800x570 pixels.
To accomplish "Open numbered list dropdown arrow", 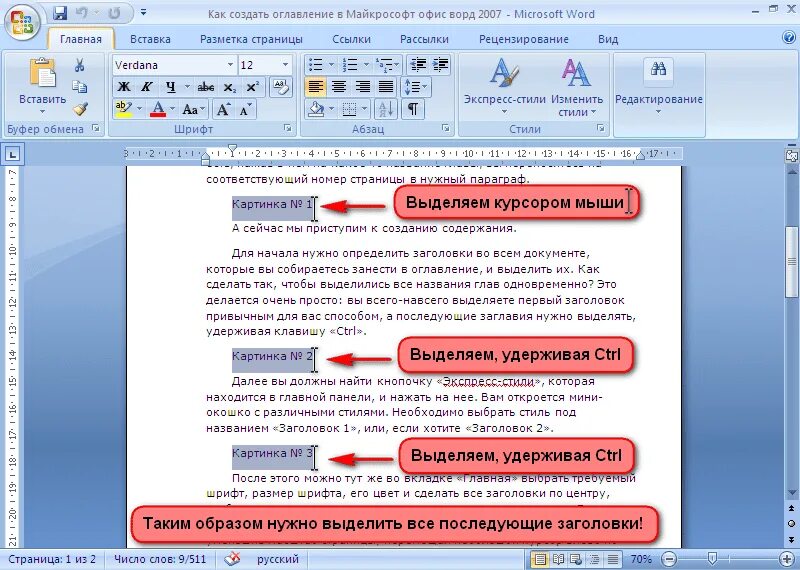I will [366, 65].
